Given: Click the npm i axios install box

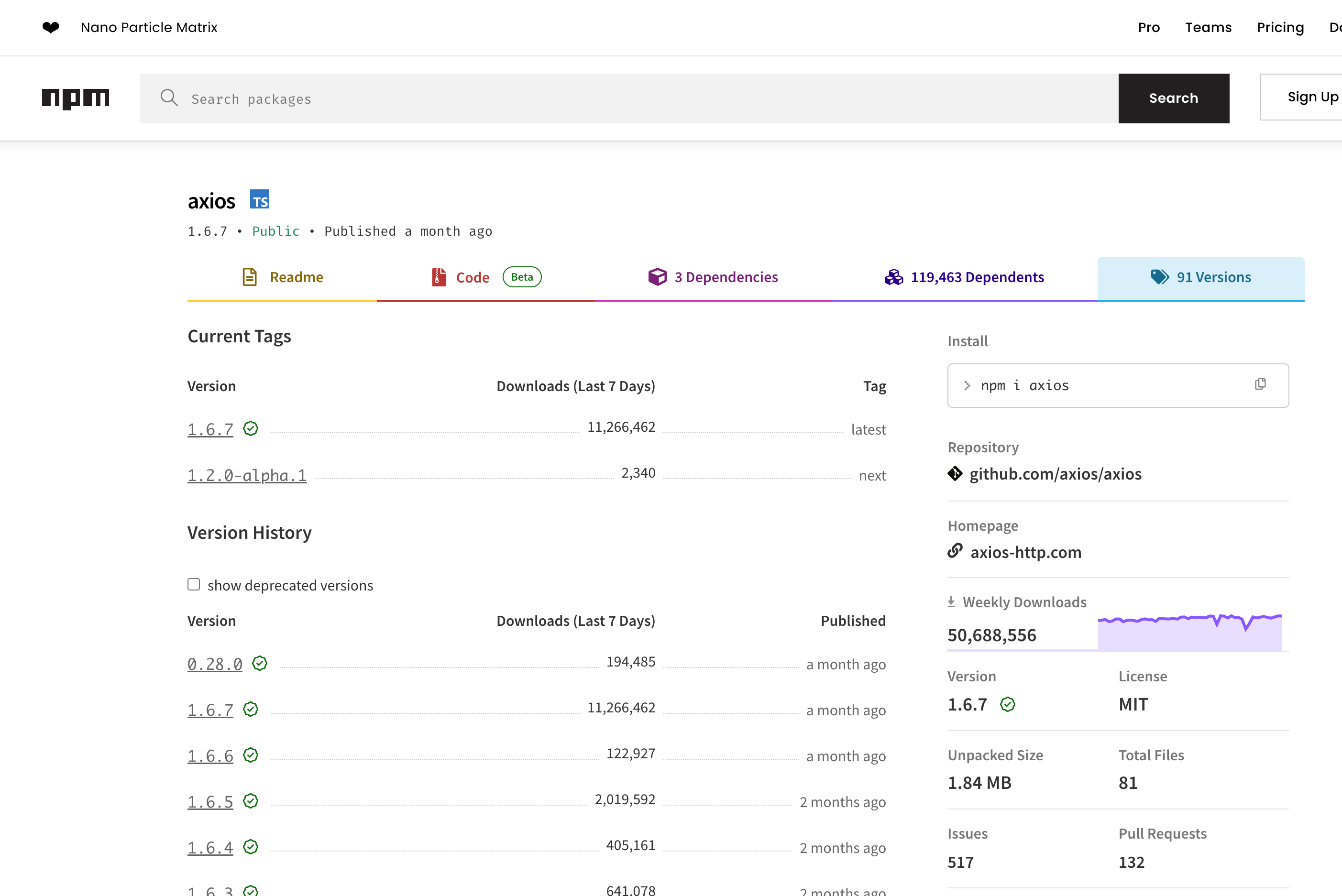Looking at the screenshot, I should pos(1118,386).
